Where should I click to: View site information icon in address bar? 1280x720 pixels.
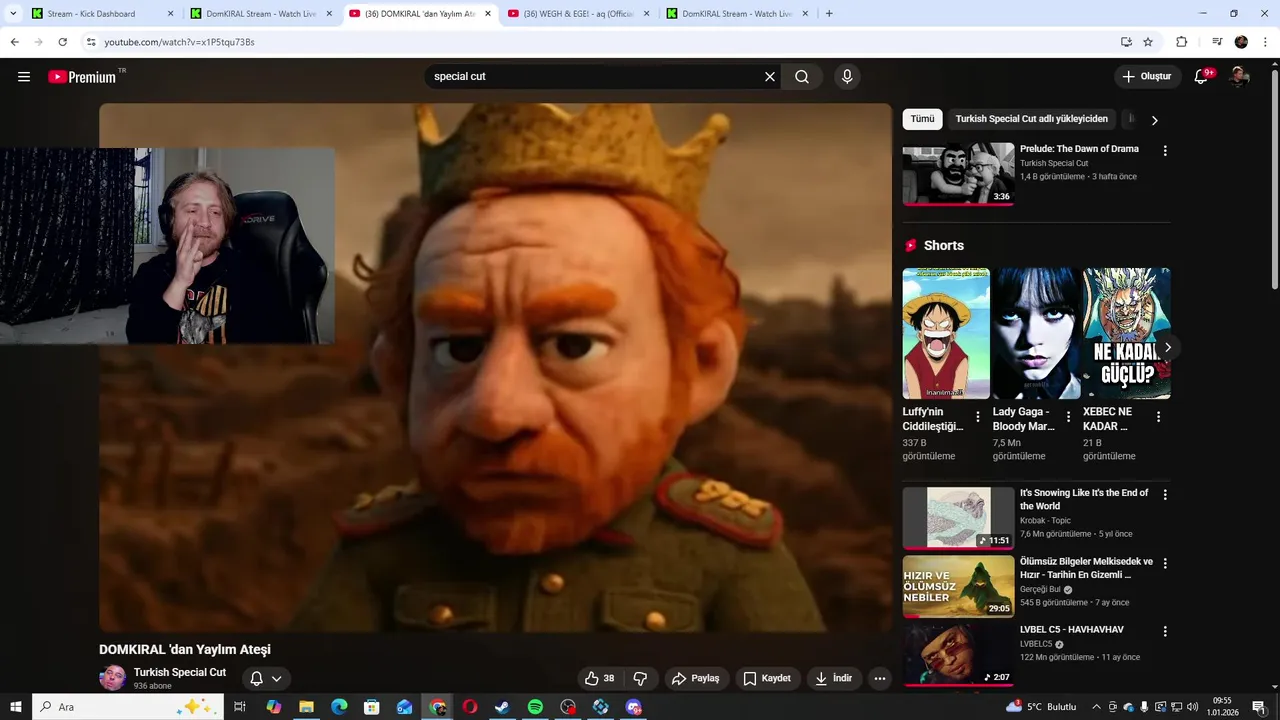(x=91, y=42)
